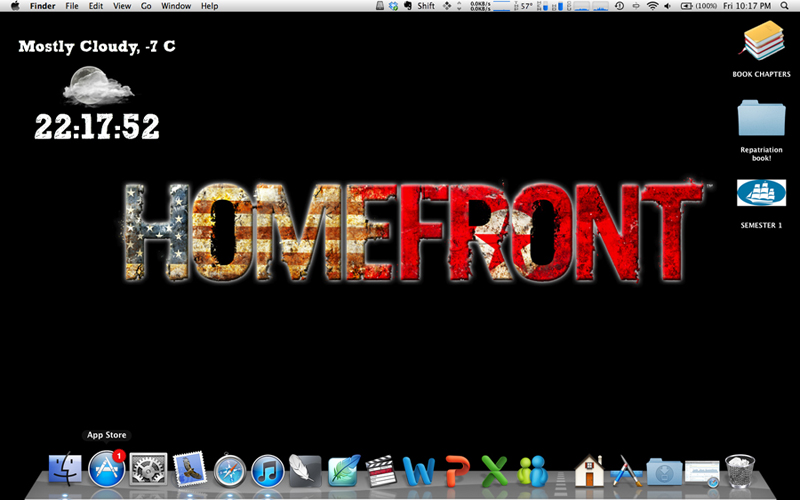The width and height of the screenshot is (800, 500).
Task: Click the 22:17:52 desktop clock
Action: click(97, 127)
